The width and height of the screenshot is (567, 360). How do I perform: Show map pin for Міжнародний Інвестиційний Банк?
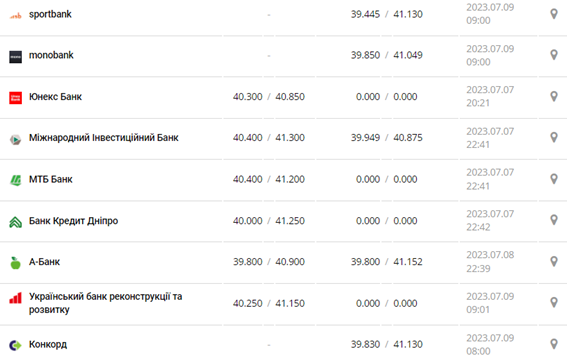point(554,137)
